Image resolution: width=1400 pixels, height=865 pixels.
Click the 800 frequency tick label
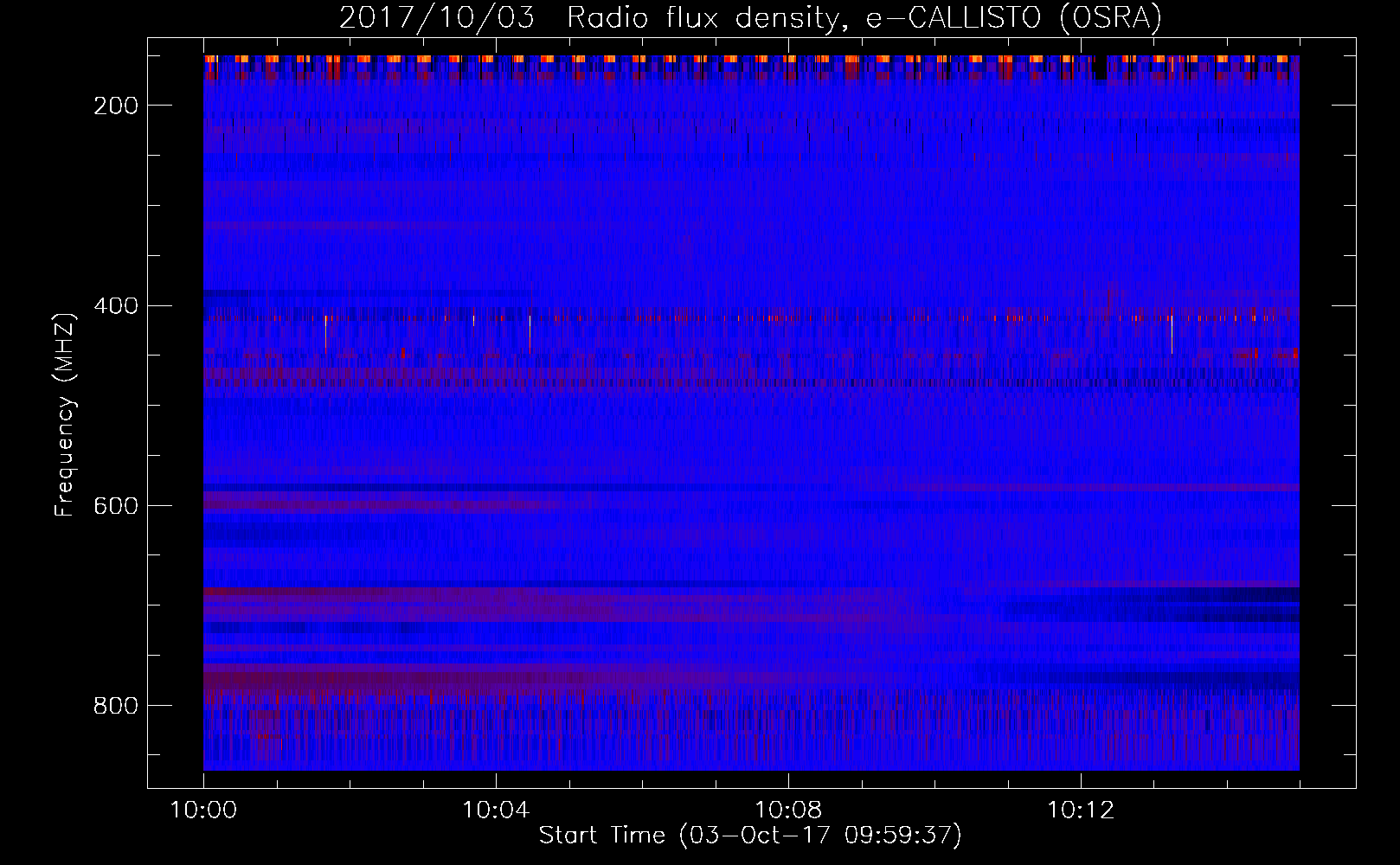tap(115, 706)
